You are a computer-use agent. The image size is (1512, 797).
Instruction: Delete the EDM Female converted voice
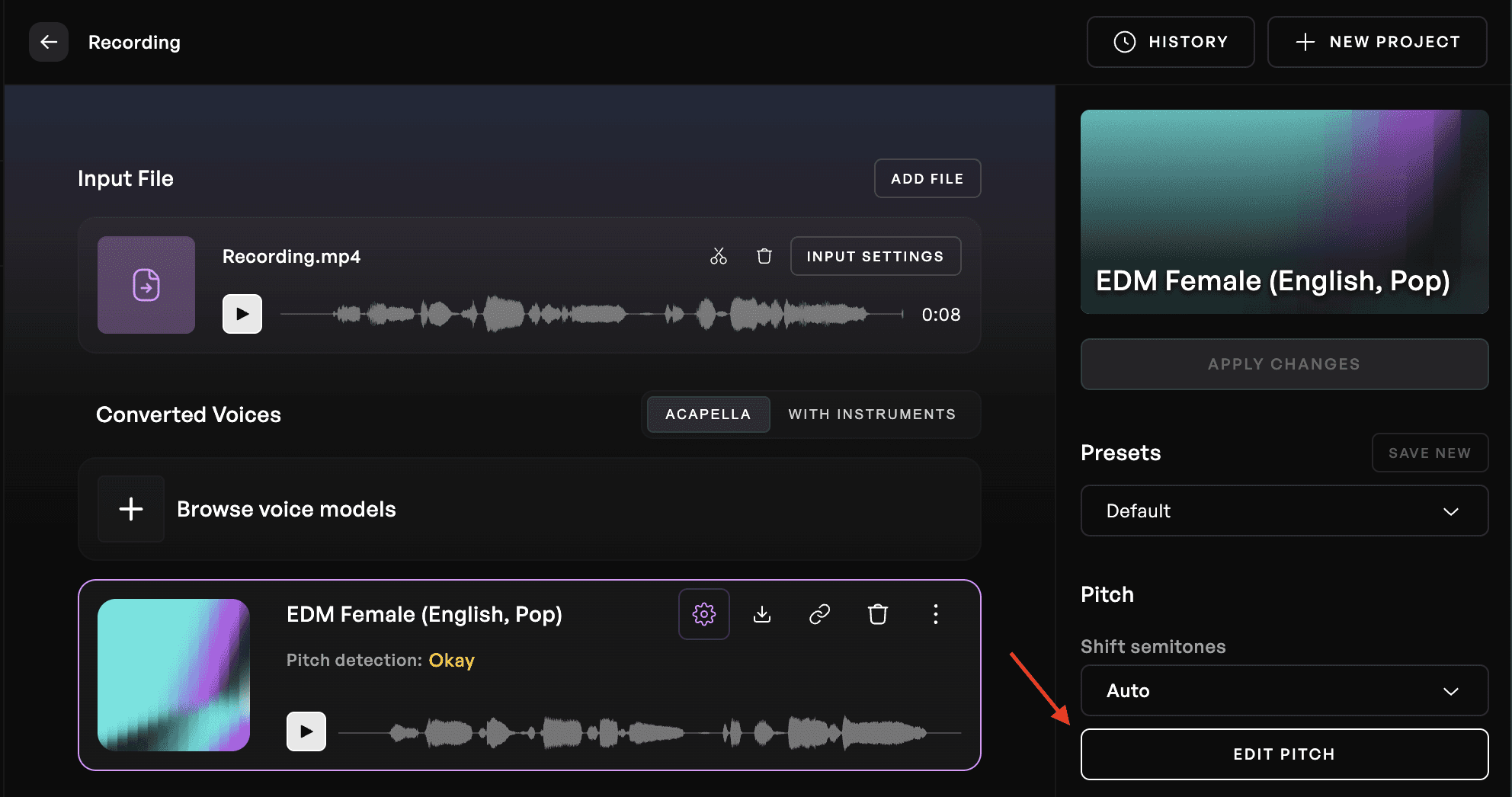pos(878,614)
